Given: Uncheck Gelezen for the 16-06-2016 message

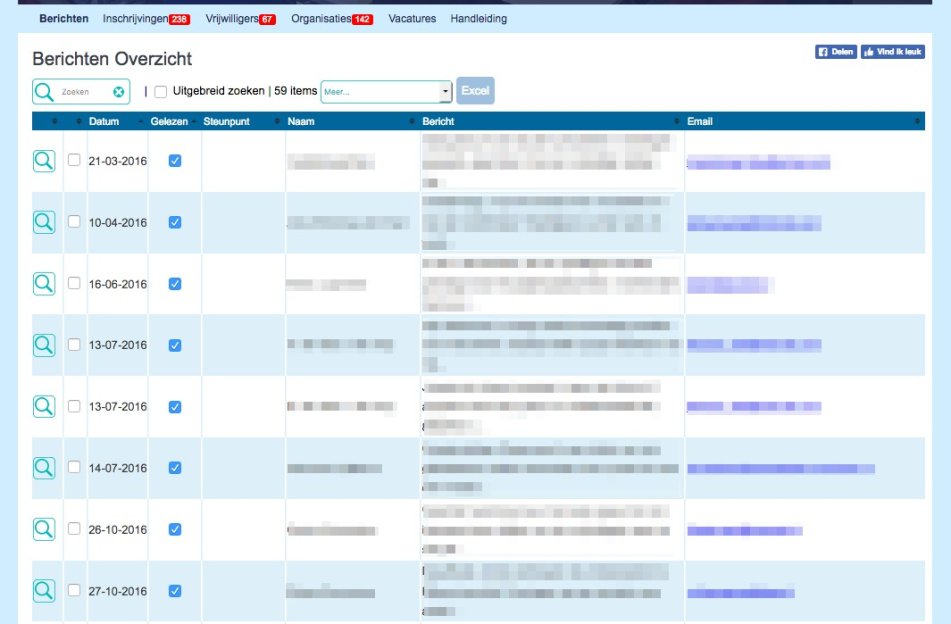Looking at the screenshot, I should pyautogui.click(x=175, y=284).
